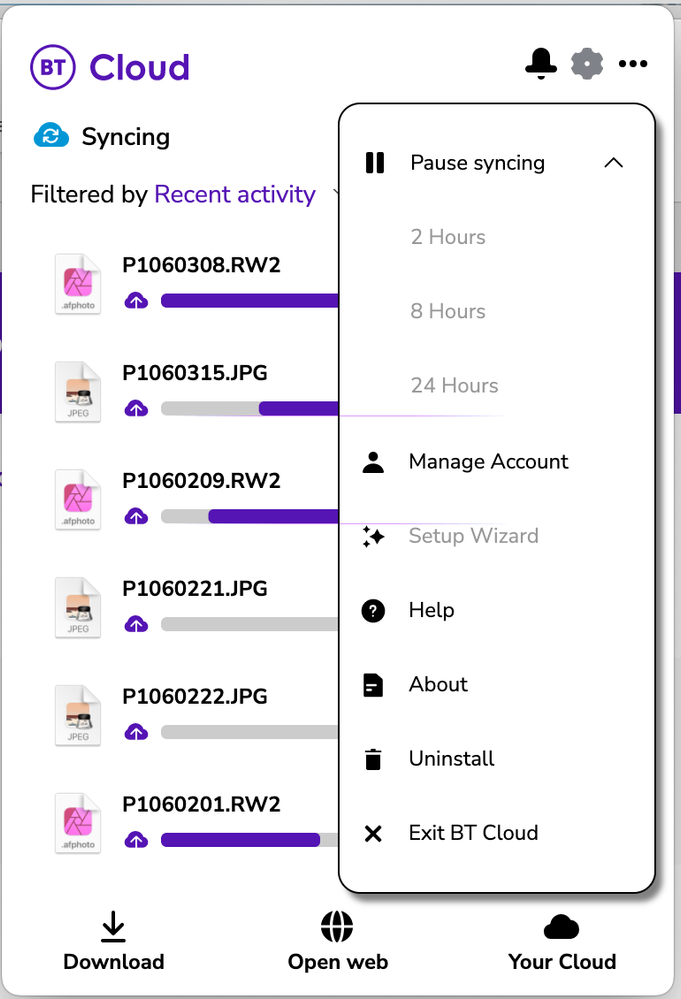Image resolution: width=681 pixels, height=999 pixels.
Task: Click the upload arrow next to P1060308.RW2
Action: pyautogui.click(x=136, y=299)
